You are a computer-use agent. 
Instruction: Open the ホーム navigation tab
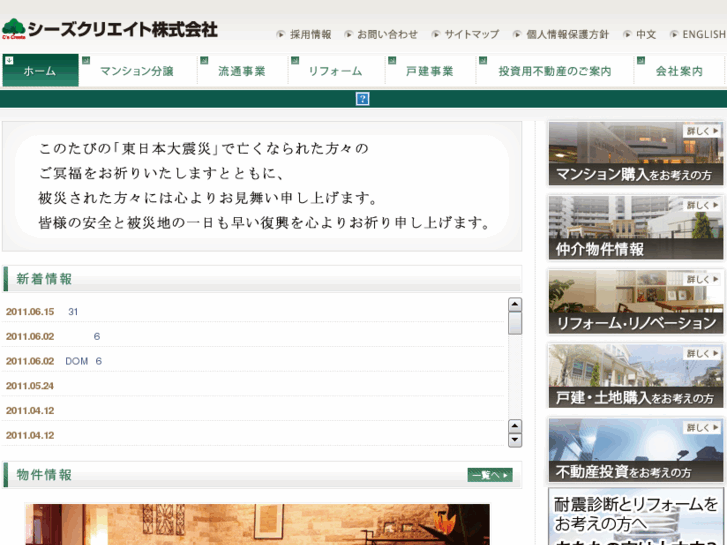(x=40, y=71)
